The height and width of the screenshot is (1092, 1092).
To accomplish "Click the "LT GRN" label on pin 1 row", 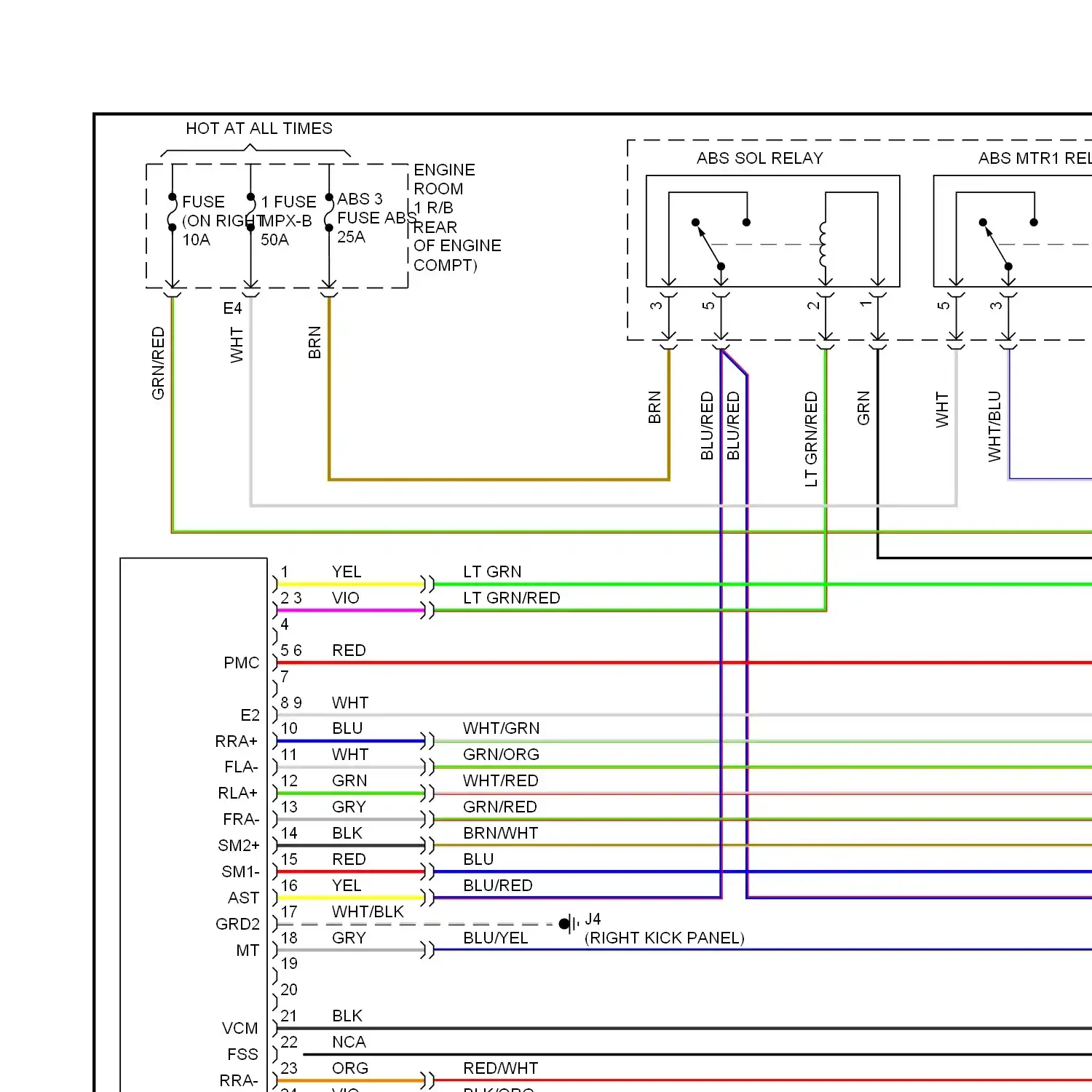I will (x=492, y=572).
